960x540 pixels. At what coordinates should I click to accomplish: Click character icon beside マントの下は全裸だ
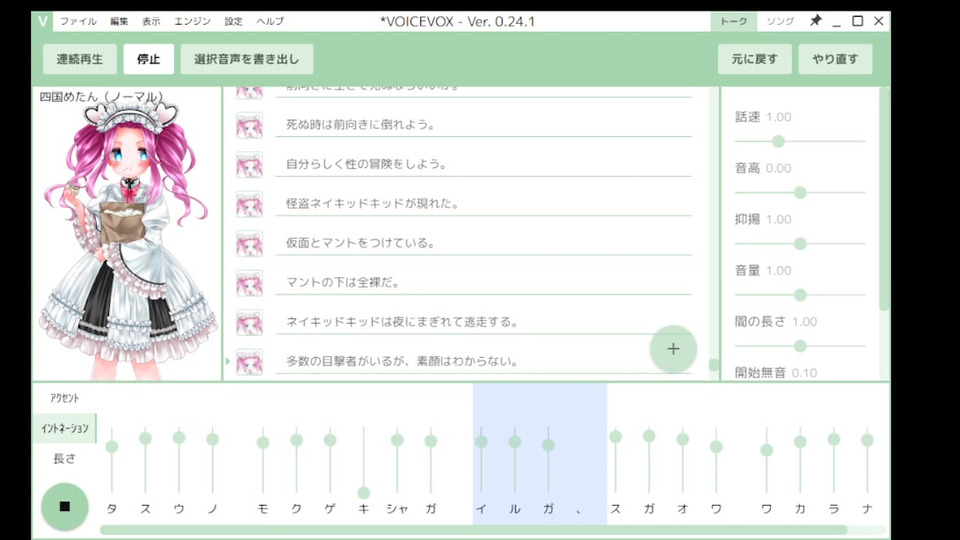249,283
